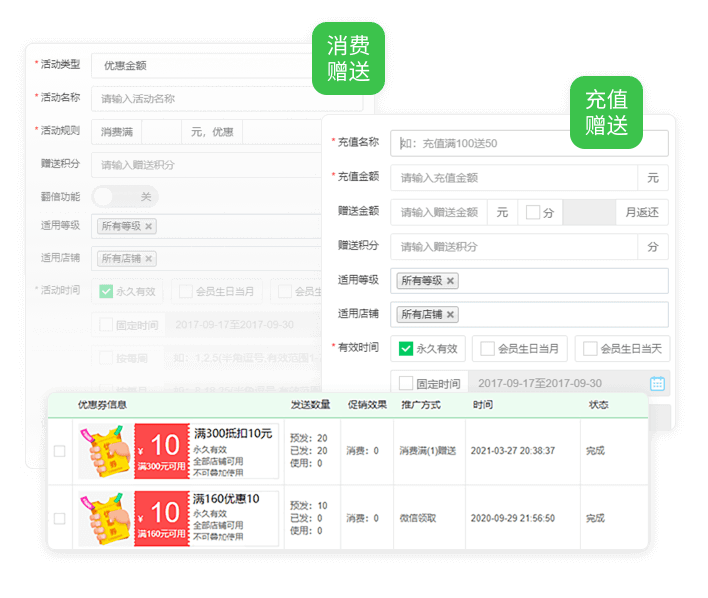Click the timestamp 2021-03-27 20:38:37
Viewport: 708px width, 598px height.
(x=512, y=451)
